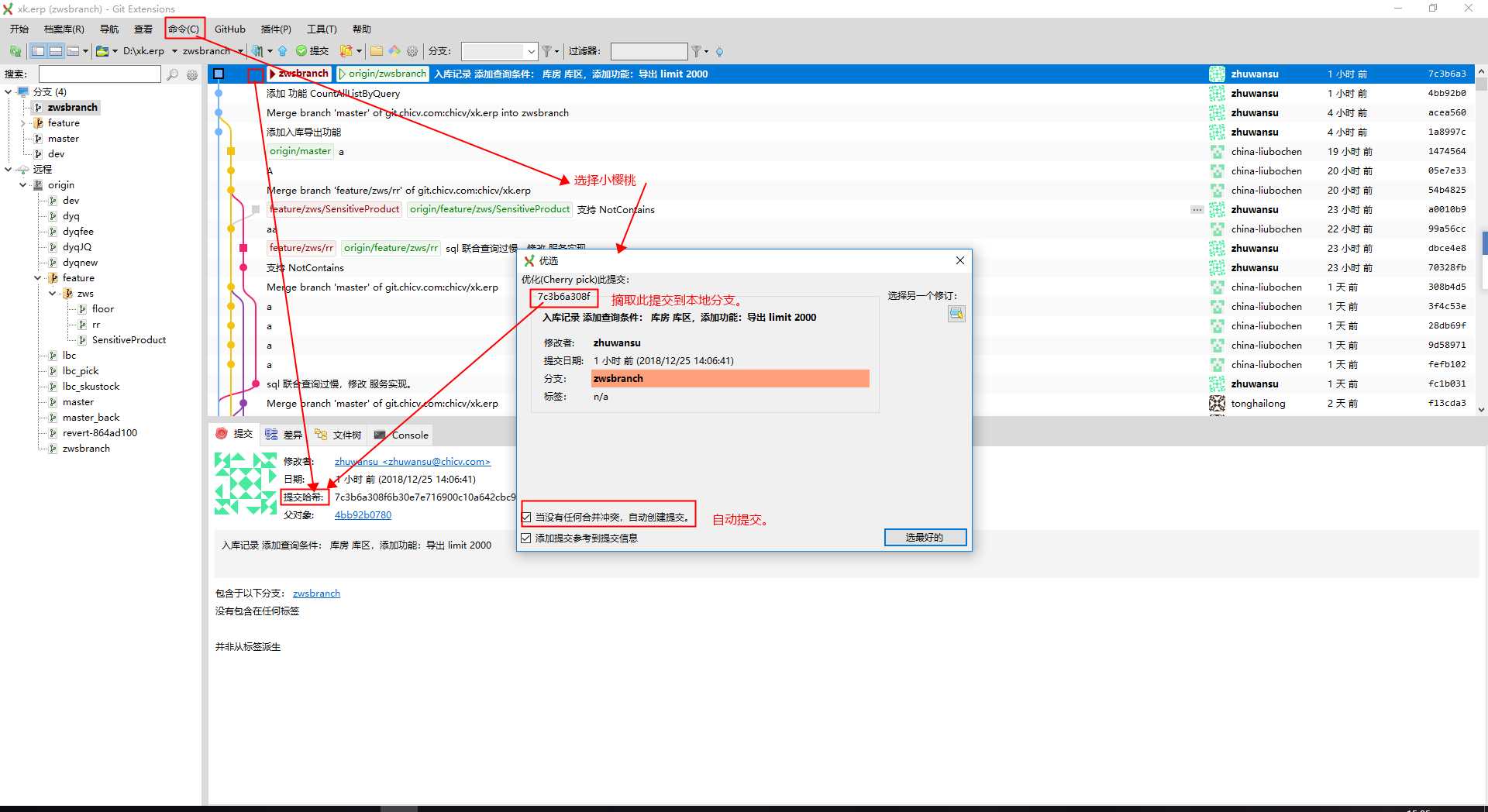
Task: Open the layout options dropdown arrow
Action: (x=85, y=51)
